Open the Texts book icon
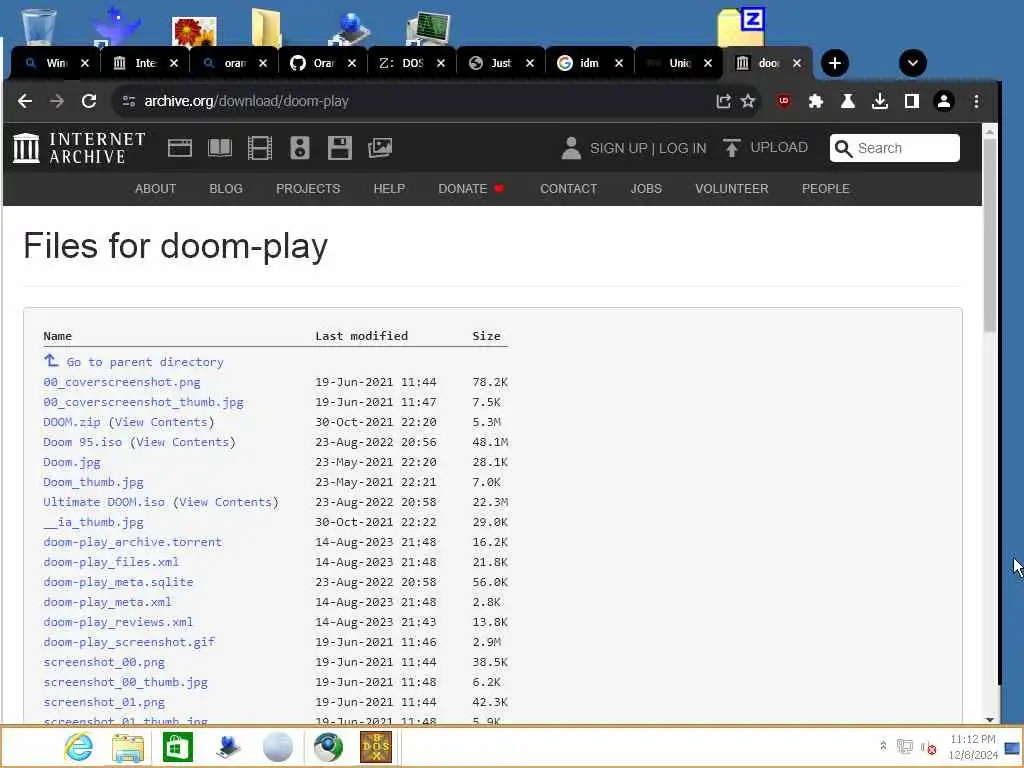This screenshot has width=1024, height=768. (x=220, y=148)
